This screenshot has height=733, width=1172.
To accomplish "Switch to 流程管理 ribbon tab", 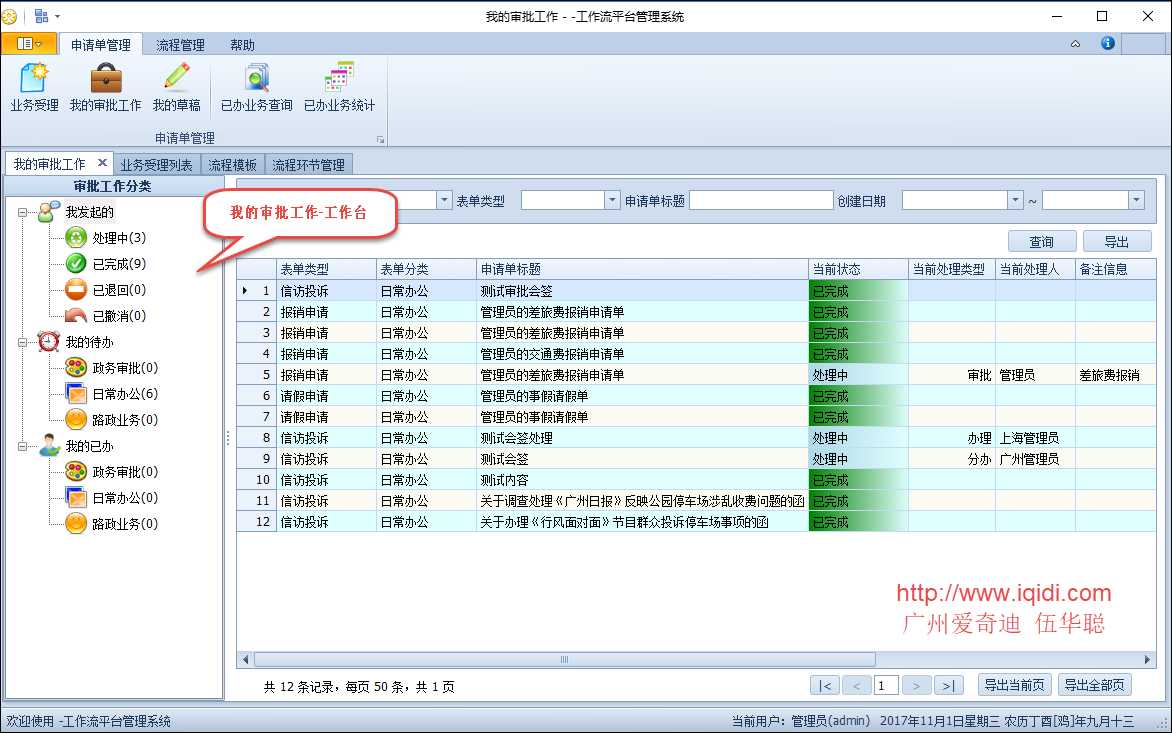I will [x=180, y=45].
